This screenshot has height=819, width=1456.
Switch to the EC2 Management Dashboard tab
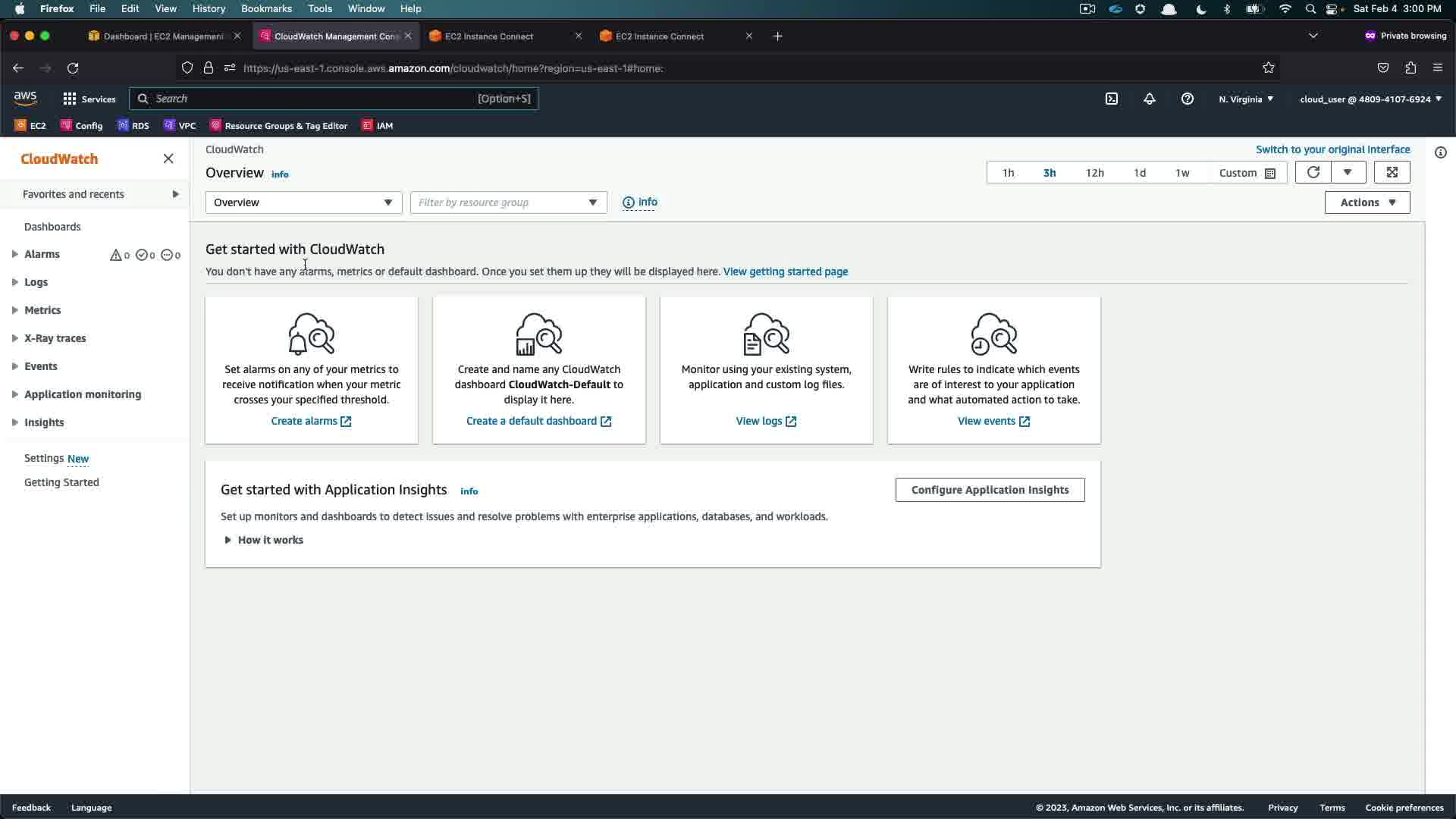pyautogui.click(x=163, y=36)
